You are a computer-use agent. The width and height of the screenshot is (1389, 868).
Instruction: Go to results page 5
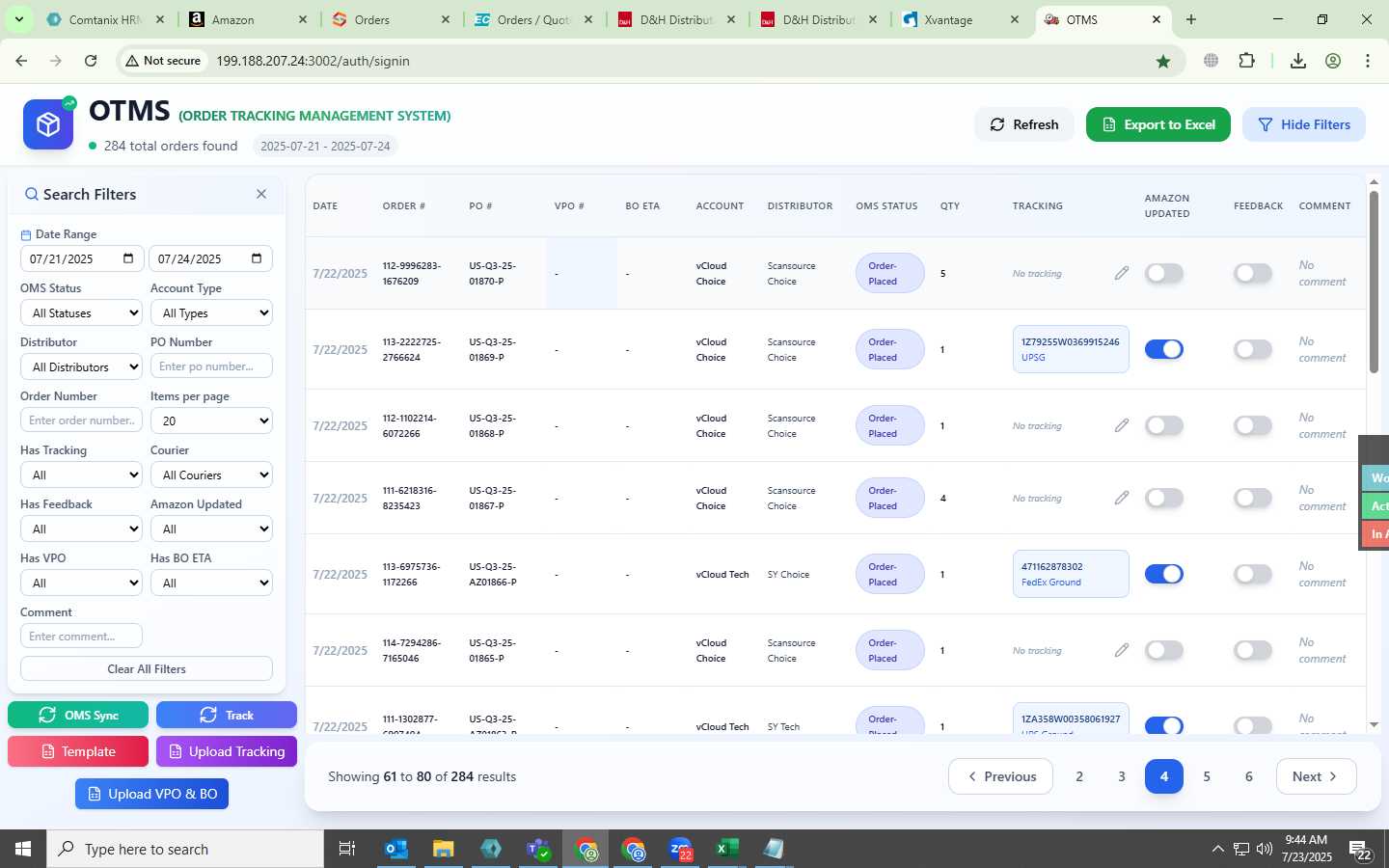[1206, 776]
